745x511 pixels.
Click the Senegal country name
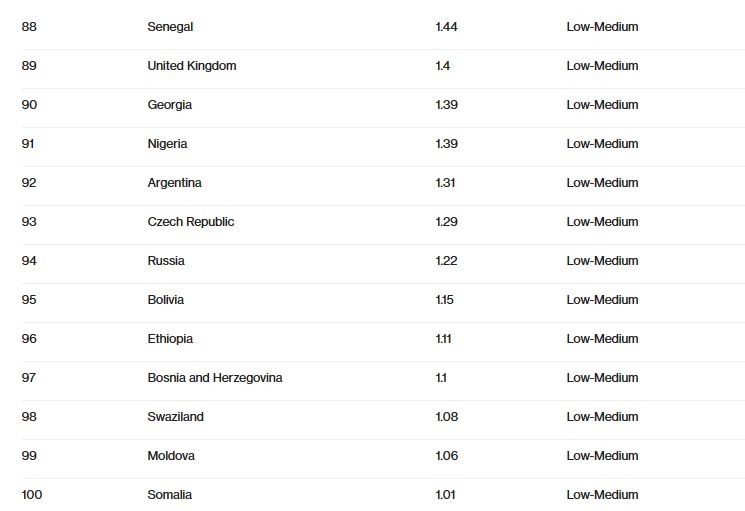170,27
